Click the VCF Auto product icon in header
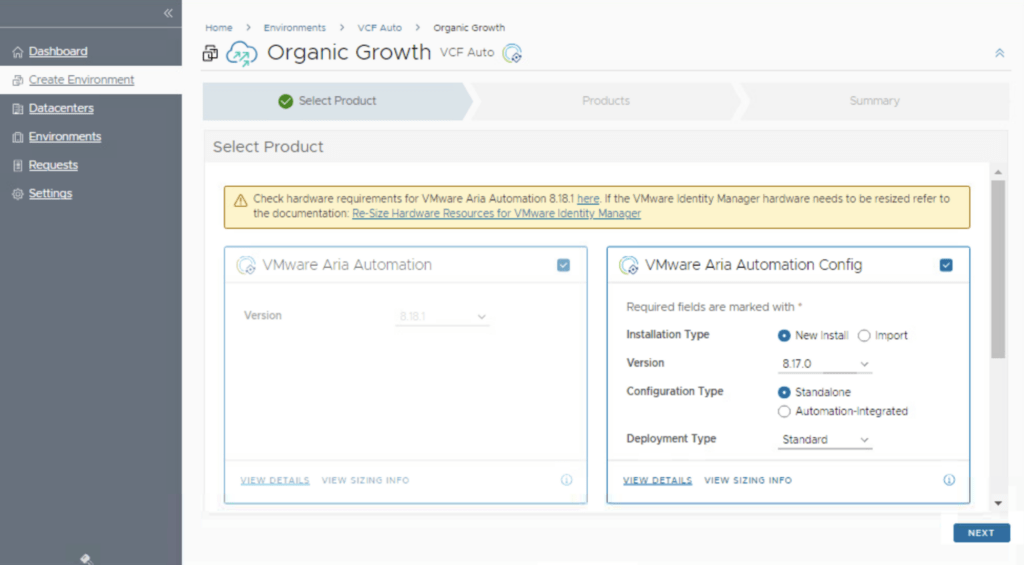Viewport: 1024px width, 565px height. pos(513,54)
